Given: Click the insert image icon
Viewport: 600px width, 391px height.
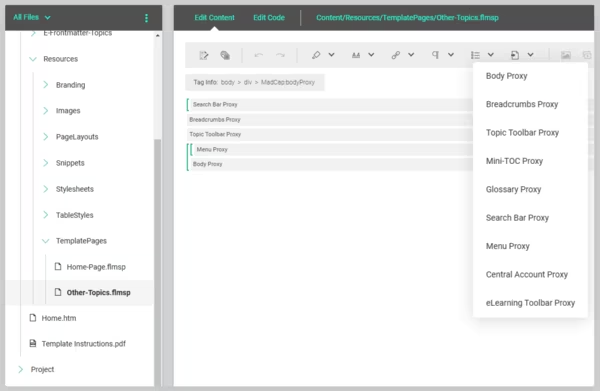Looking at the screenshot, I should tap(566, 55).
